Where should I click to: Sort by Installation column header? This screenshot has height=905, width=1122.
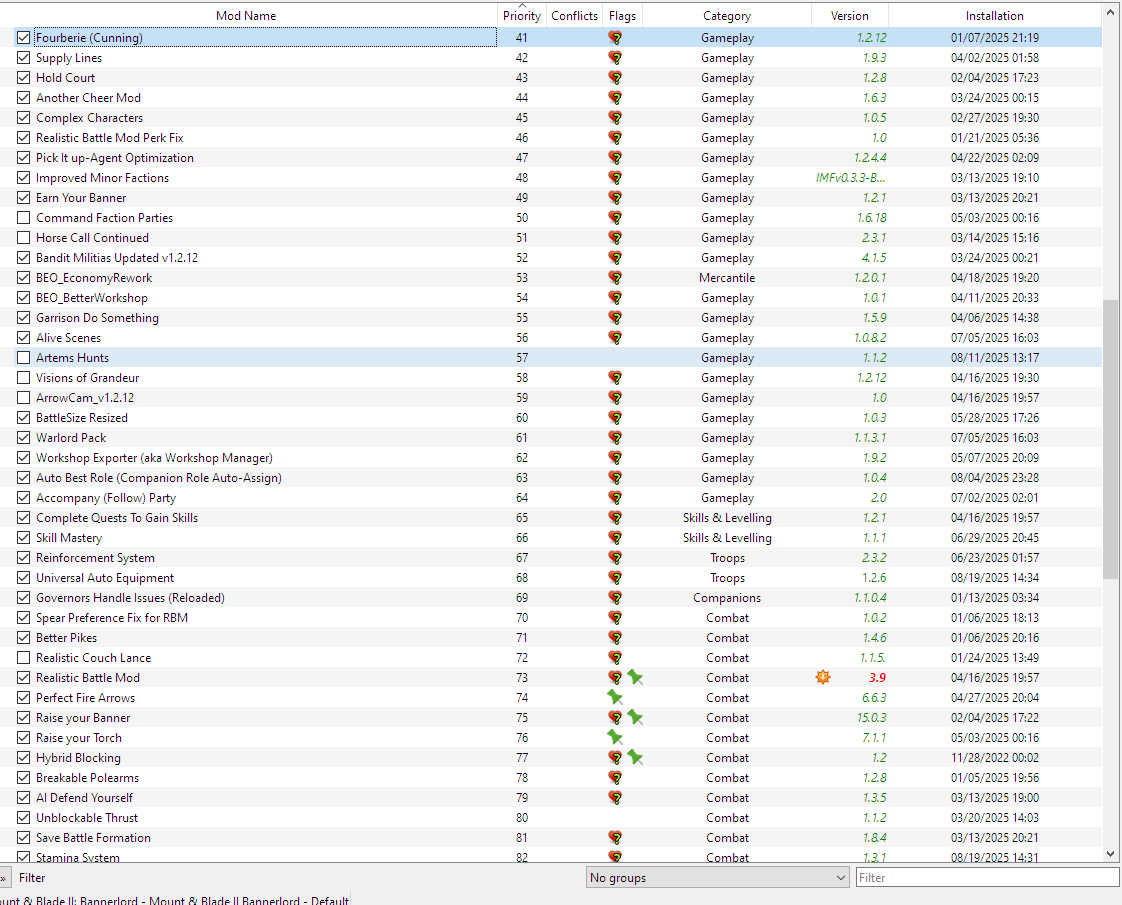pyautogui.click(x=995, y=16)
